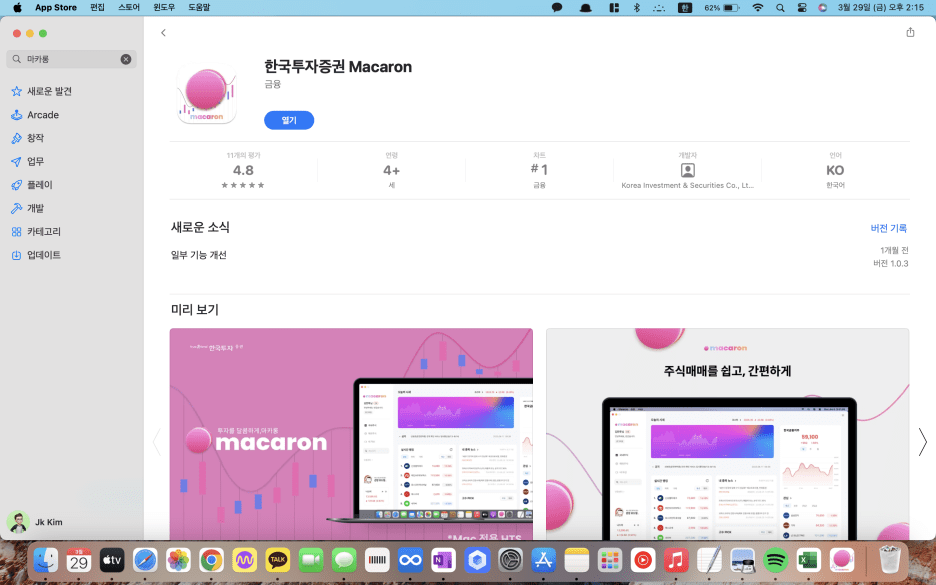Open Safari from the Dock
This screenshot has width=936, height=585.
pyautogui.click(x=145, y=560)
